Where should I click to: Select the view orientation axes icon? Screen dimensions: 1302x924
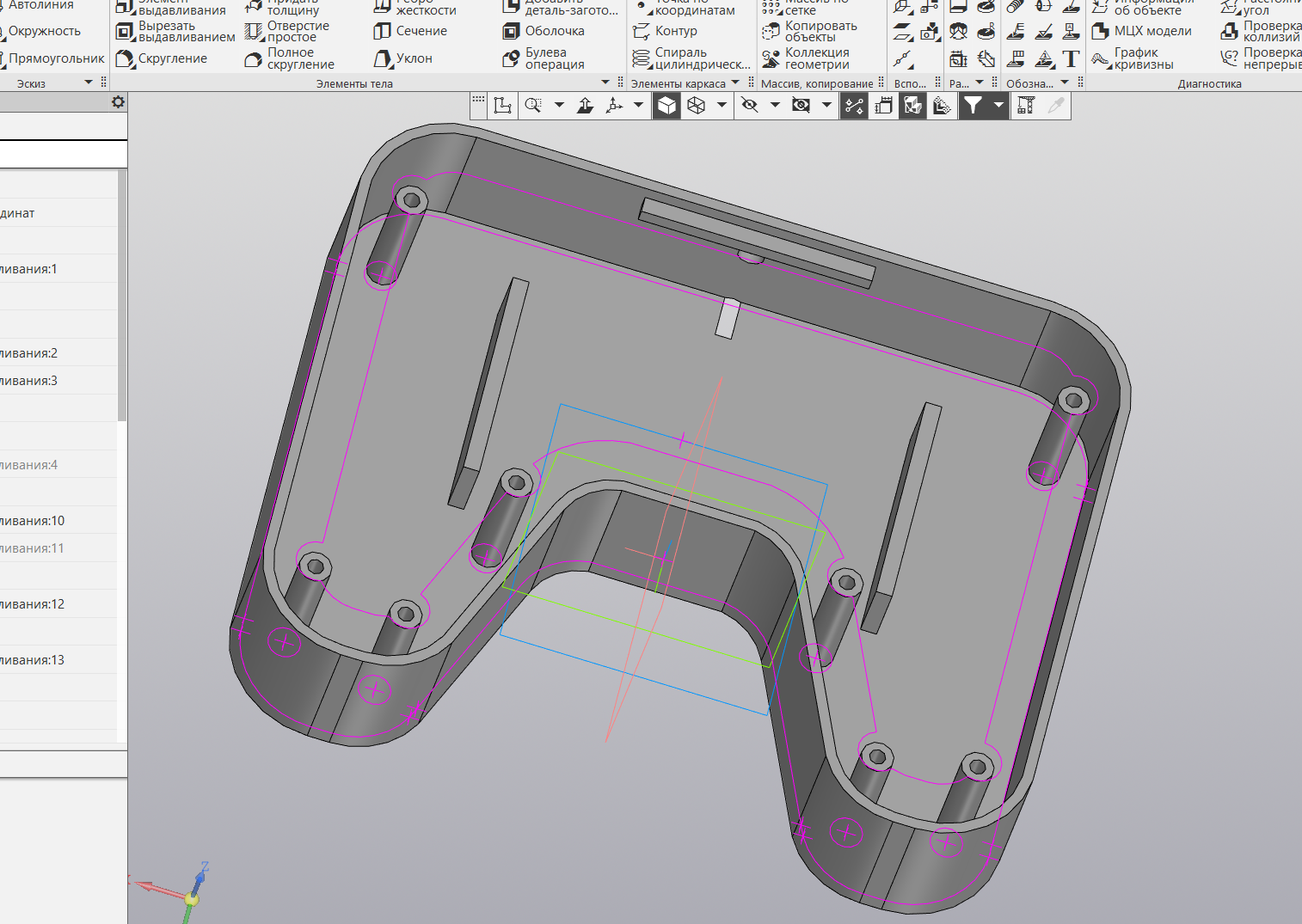(614, 105)
